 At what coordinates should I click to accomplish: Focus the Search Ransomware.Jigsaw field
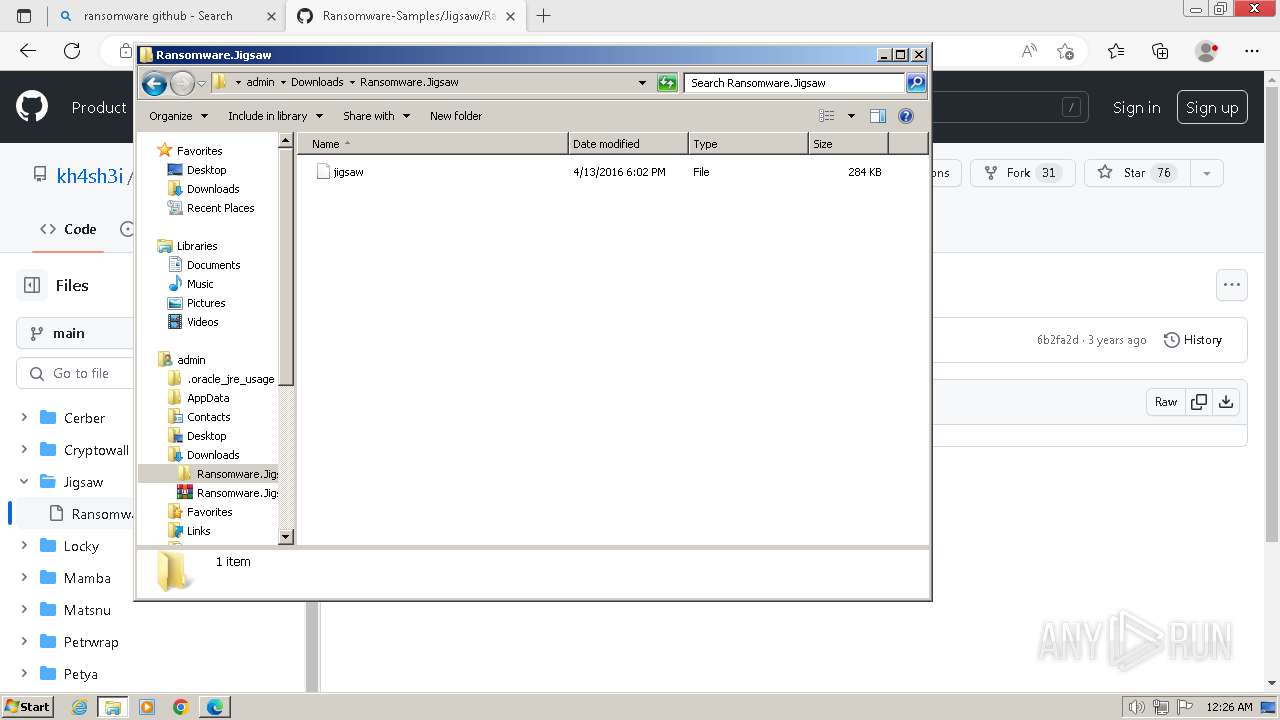pos(795,83)
